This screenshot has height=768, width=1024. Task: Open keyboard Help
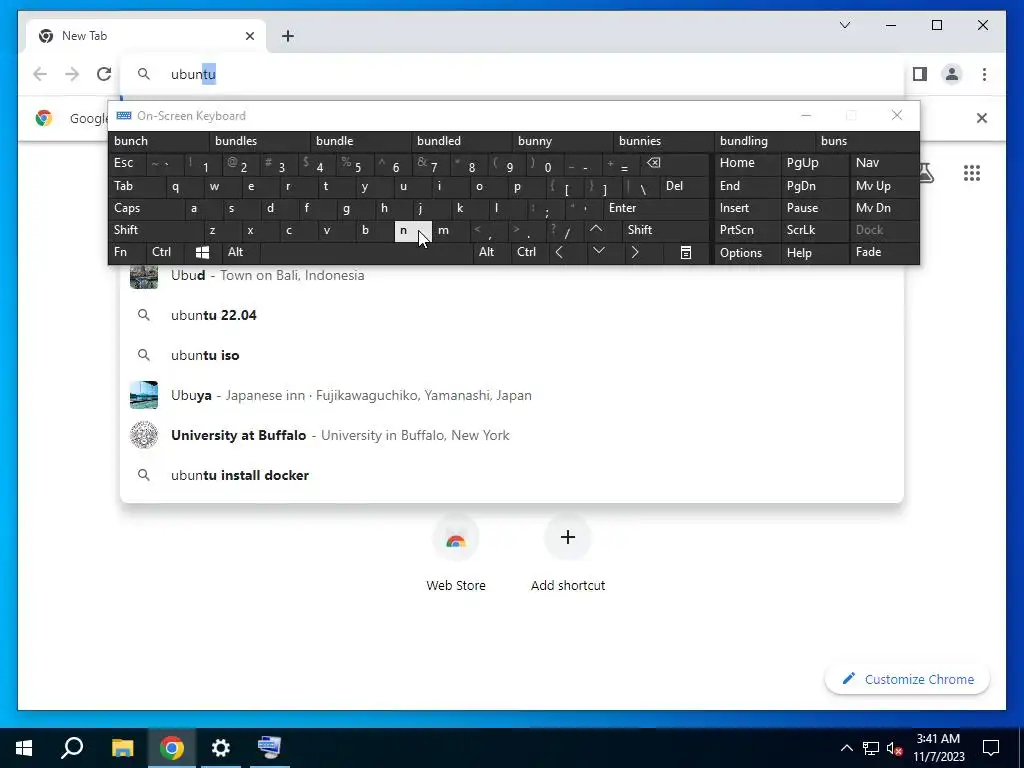click(814, 253)
